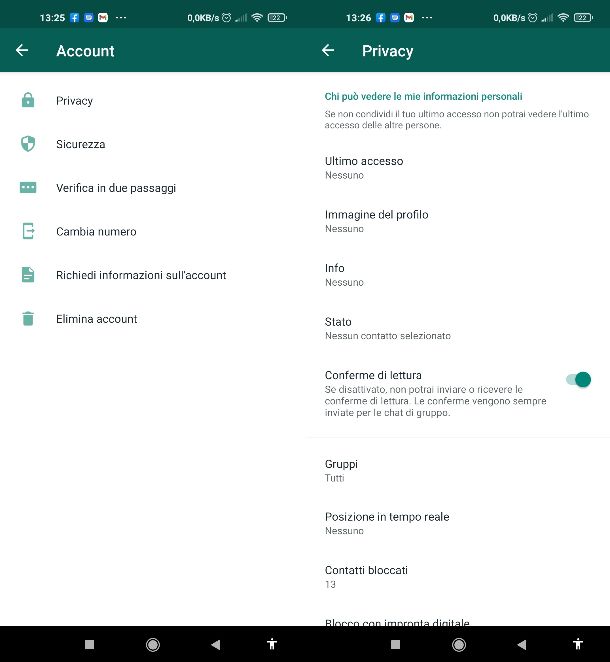Tap the Sicurezza shield icon
The image size is (610, 662).
pos(28,144)
